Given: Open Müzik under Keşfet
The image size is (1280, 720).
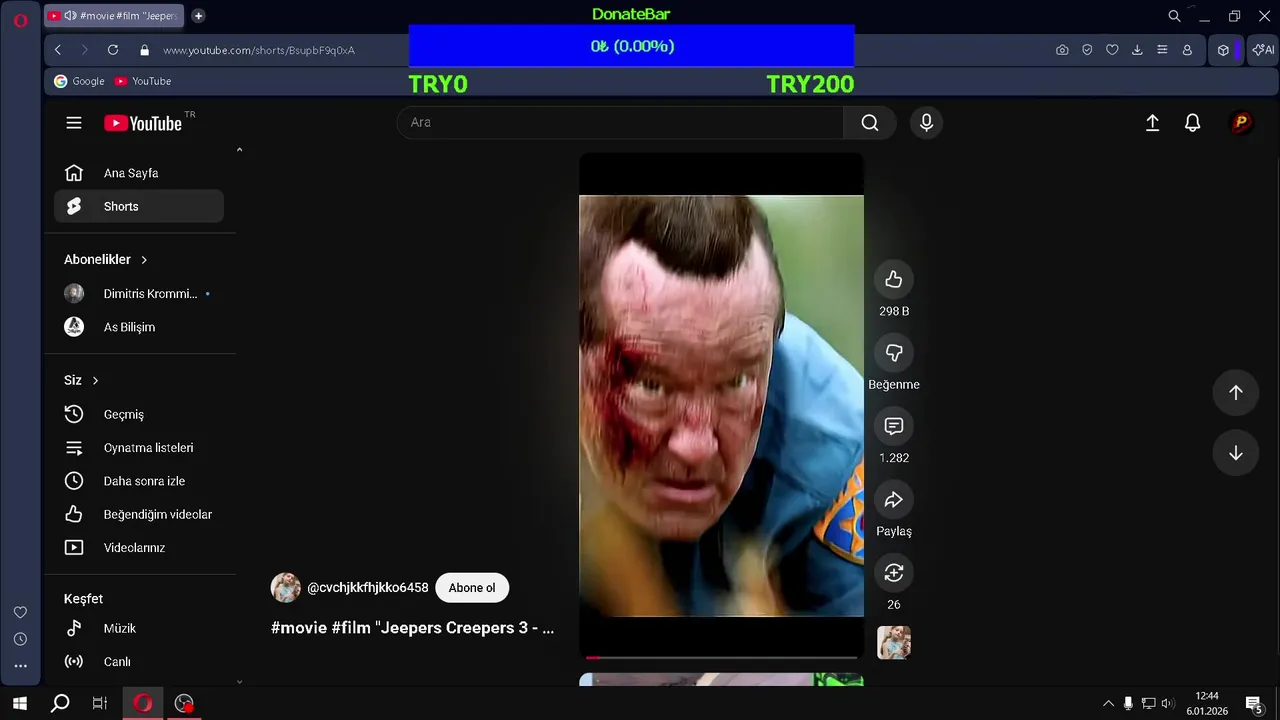Looking at the screenshot, I should [139, 628].
